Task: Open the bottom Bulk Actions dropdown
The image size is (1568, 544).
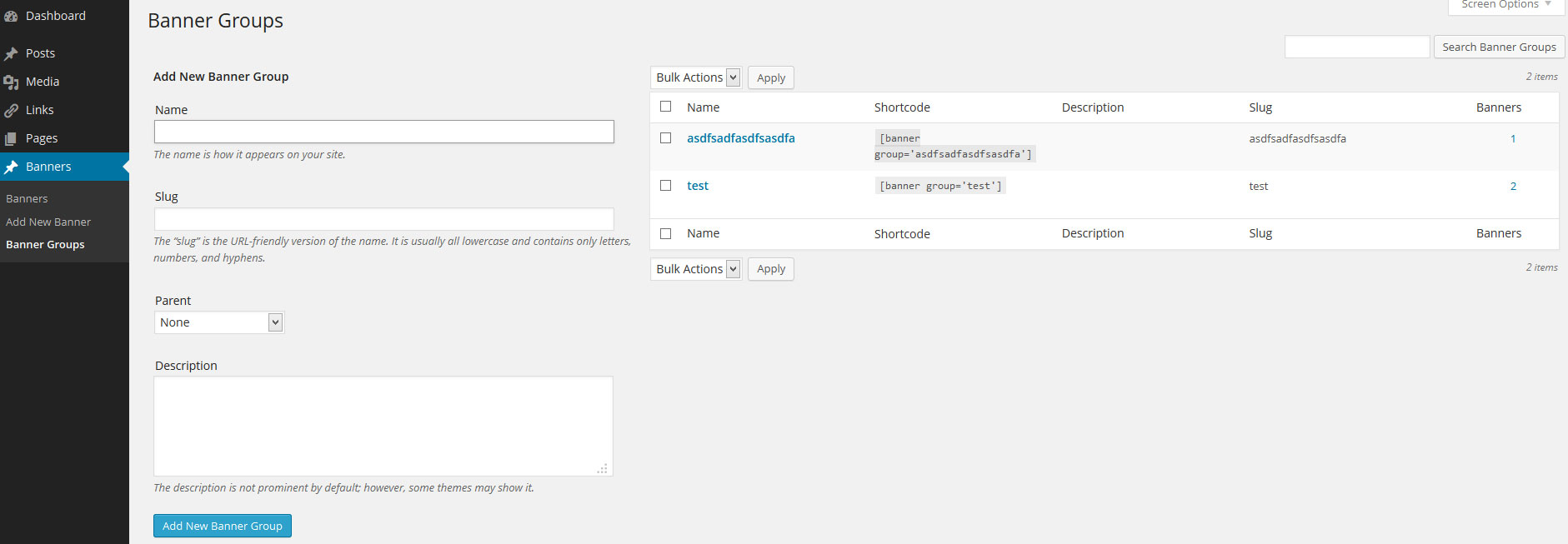Action: pos(695,269)
